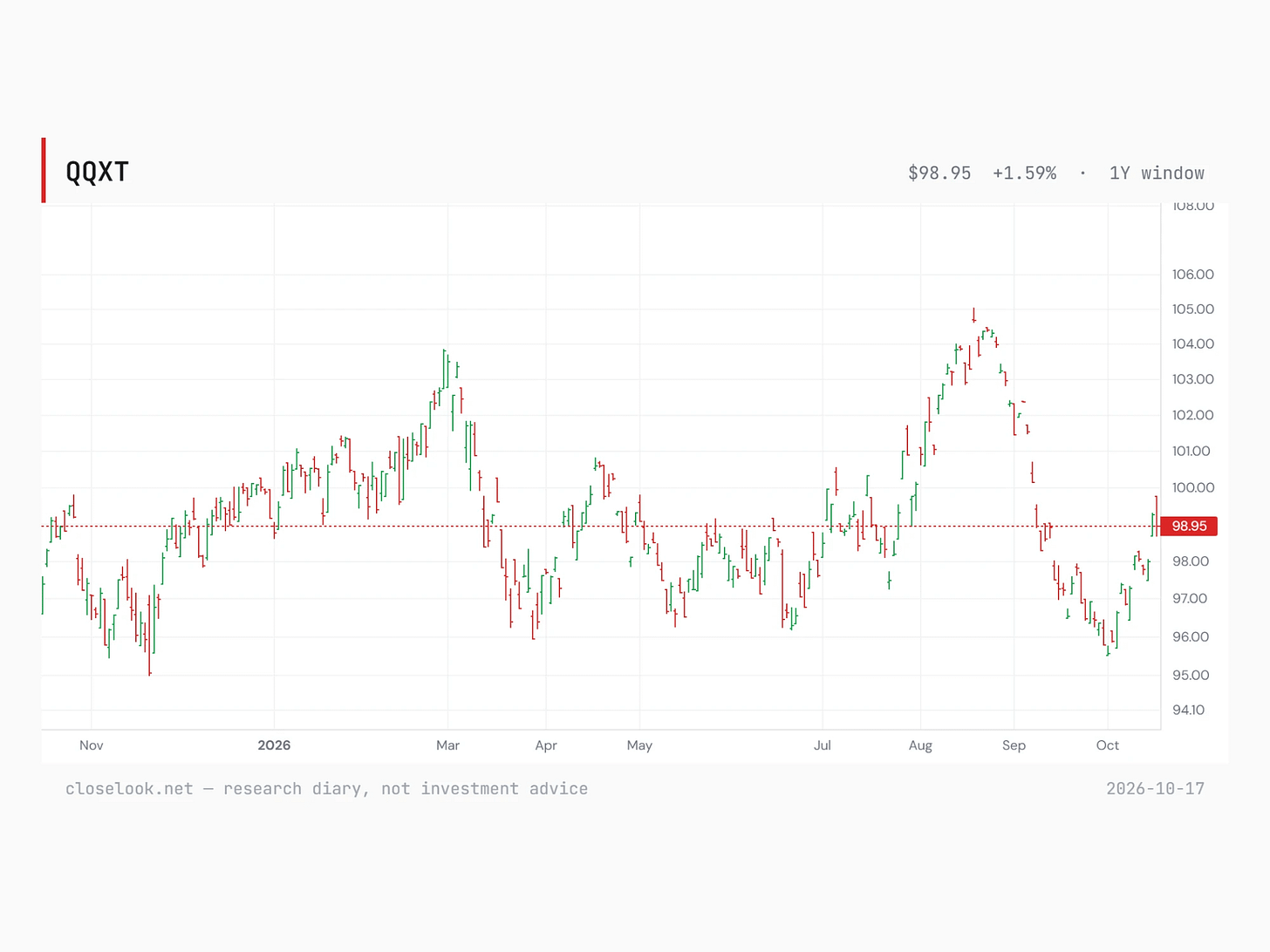Click the 105.00 price axis label
This screenshot has height=952, width=1270.
click(x=1192, y=309)
